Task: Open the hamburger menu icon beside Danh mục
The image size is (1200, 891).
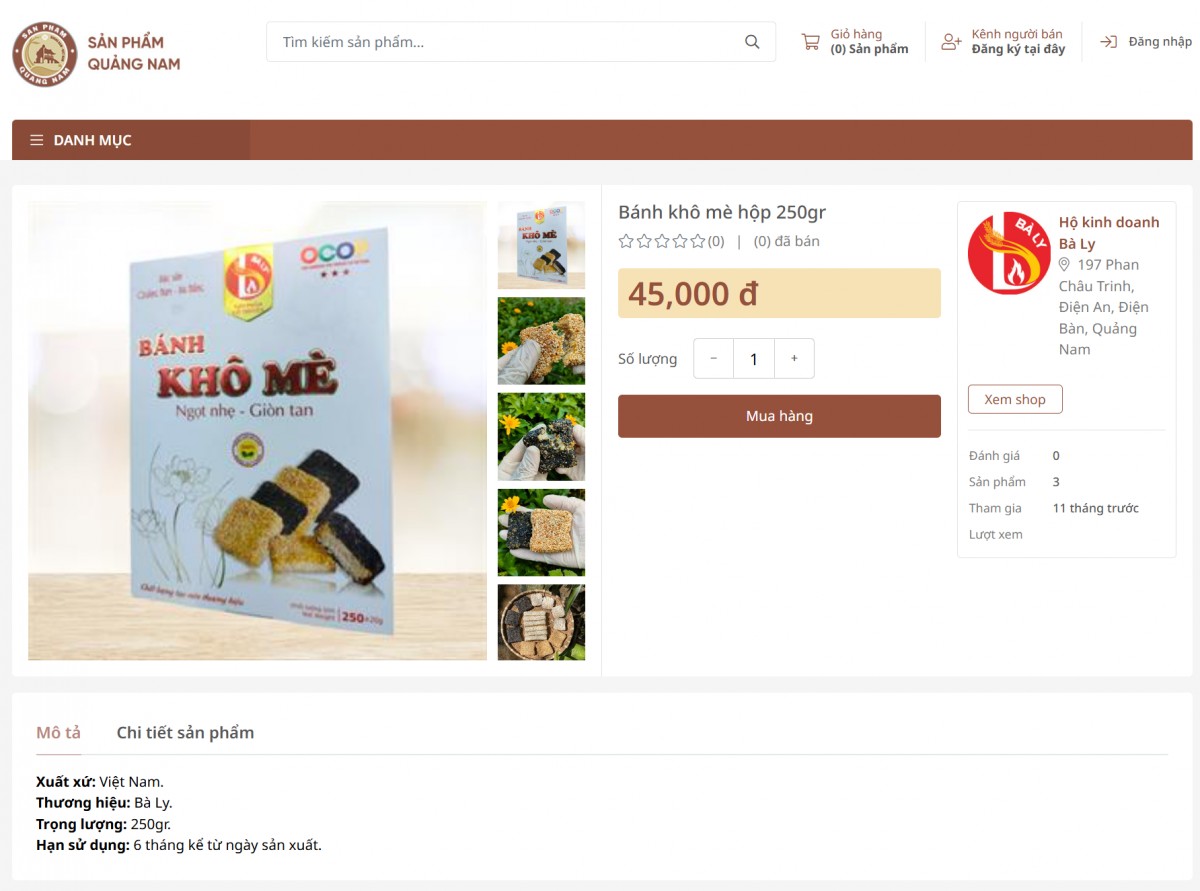Action: (36, 140)
